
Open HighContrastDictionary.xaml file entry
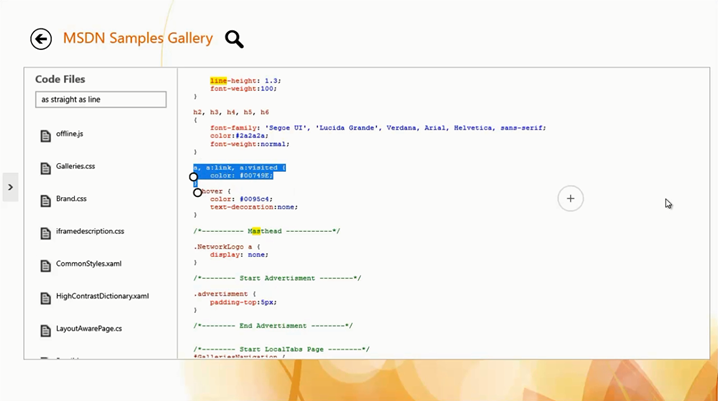(x=103, y=296)
